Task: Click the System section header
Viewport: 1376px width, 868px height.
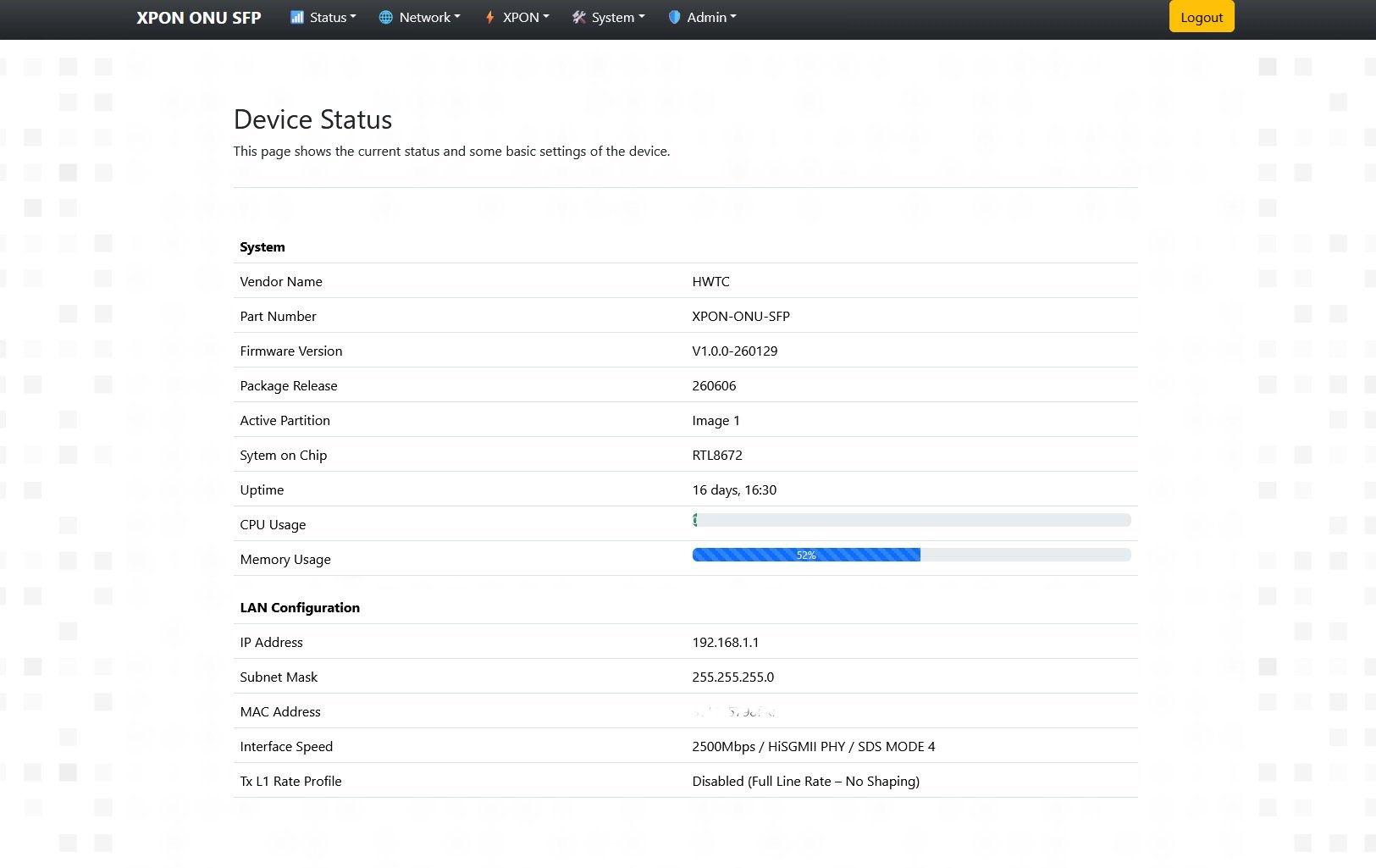Action: 262,246
